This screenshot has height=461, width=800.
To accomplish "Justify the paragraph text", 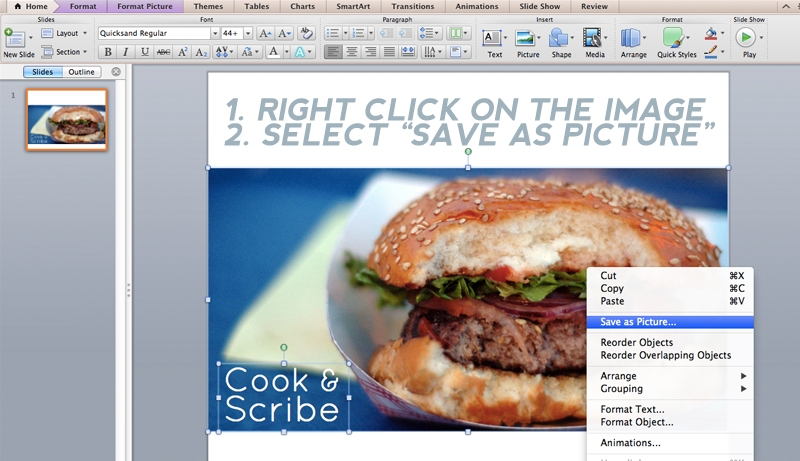I will click(389, 52).
